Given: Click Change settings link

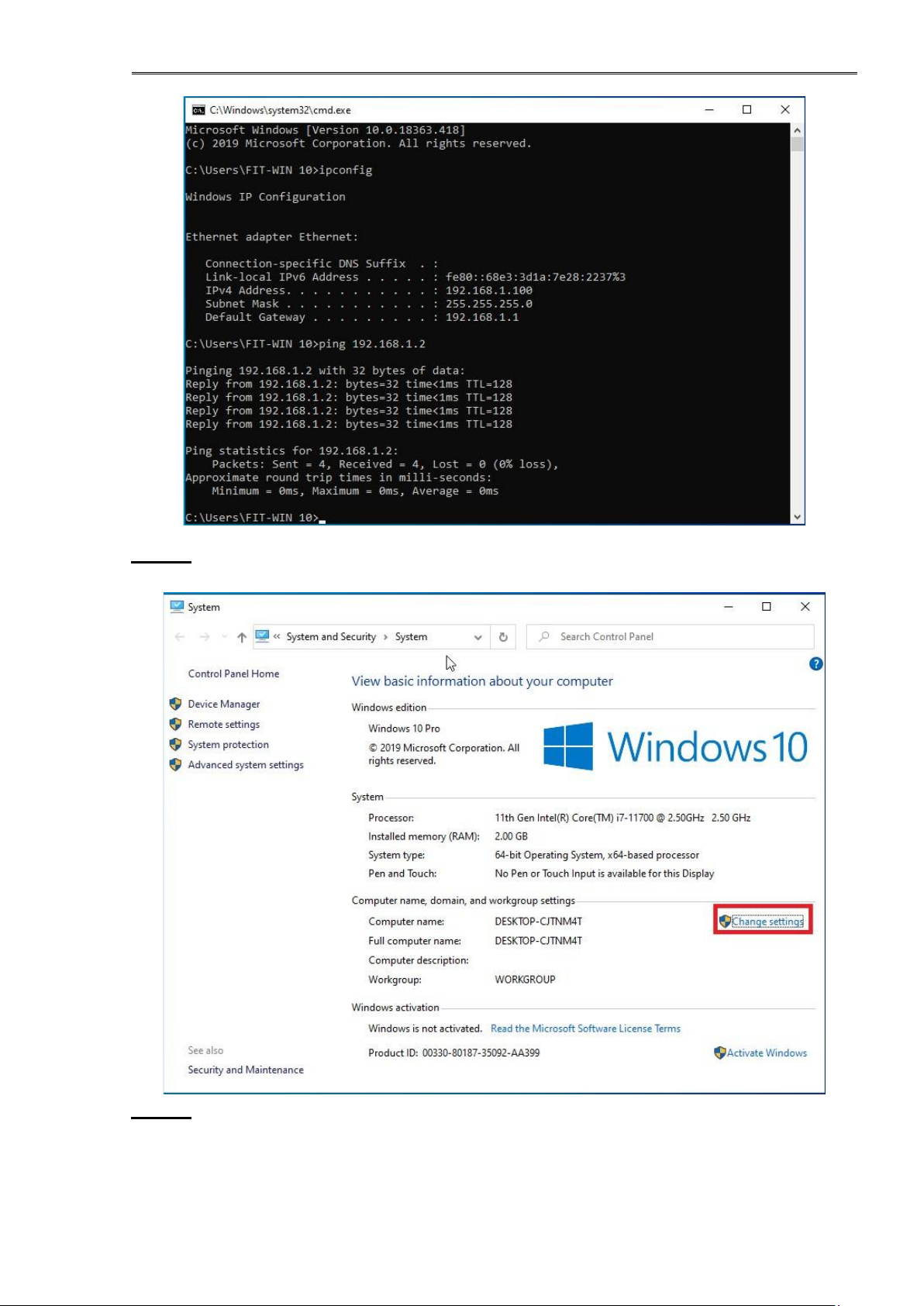Looking at the screenshot, I should [767, 922].
